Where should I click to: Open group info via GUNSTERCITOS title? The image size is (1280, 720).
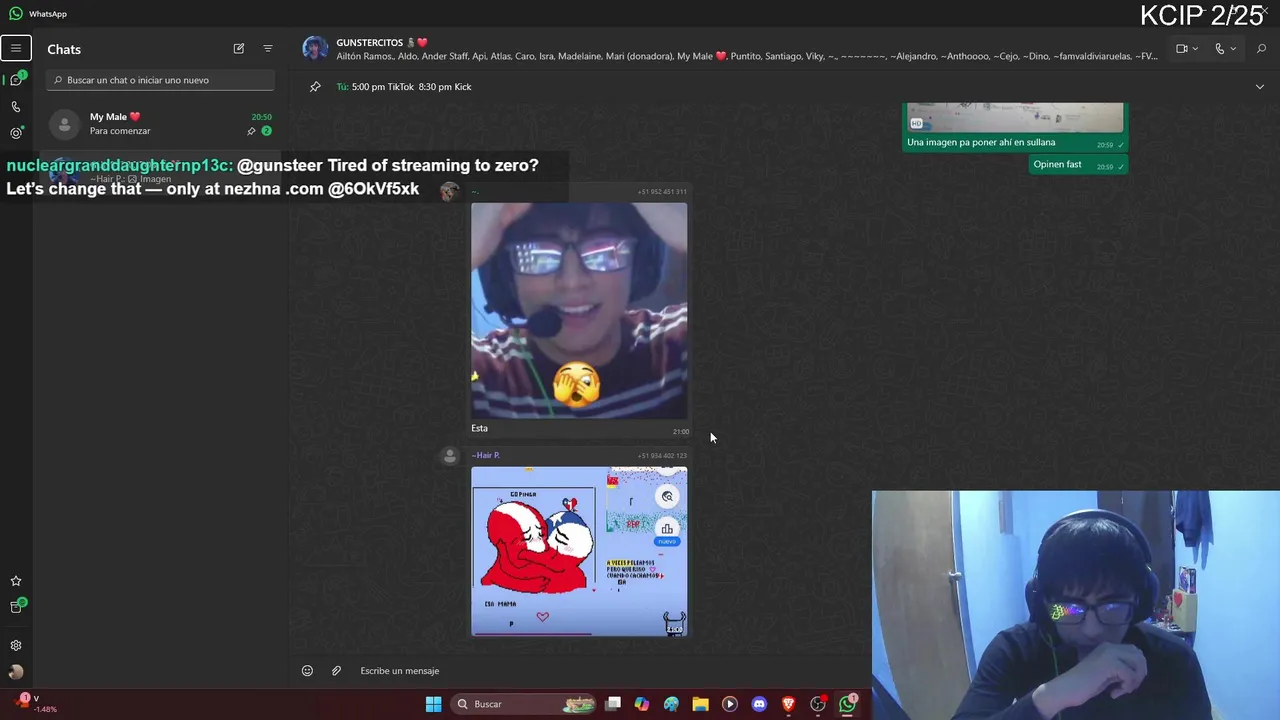pyautogui.click(x=368, y=43)
